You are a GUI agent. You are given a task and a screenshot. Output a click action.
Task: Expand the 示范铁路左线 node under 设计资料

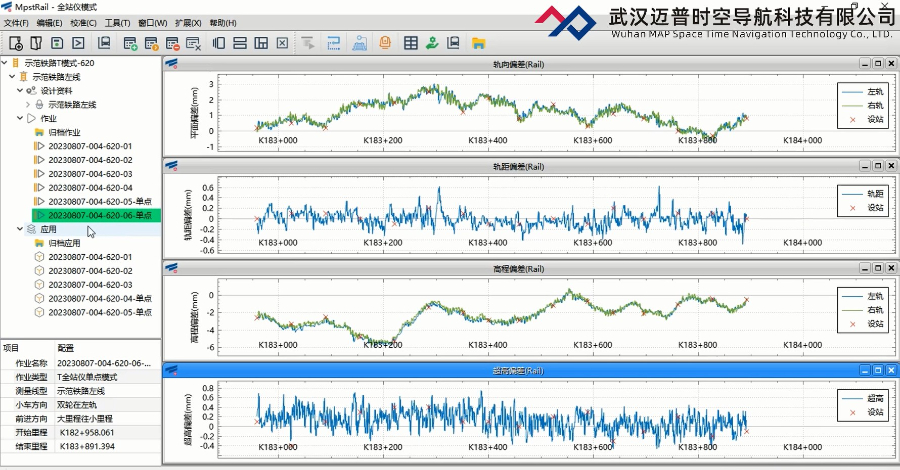pos(27,104)
